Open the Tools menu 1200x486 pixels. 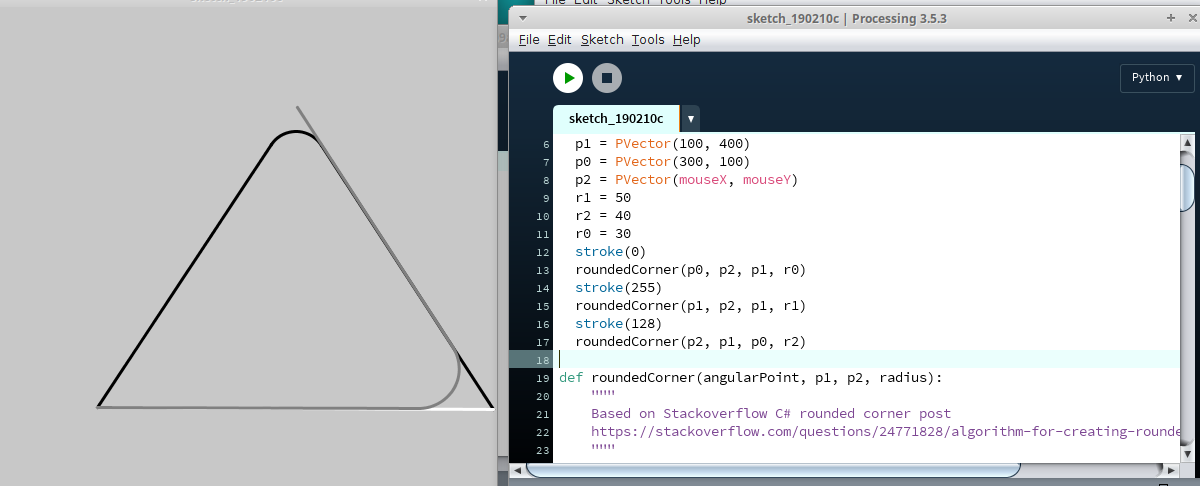pyautogui.click(x=648, y=40)
